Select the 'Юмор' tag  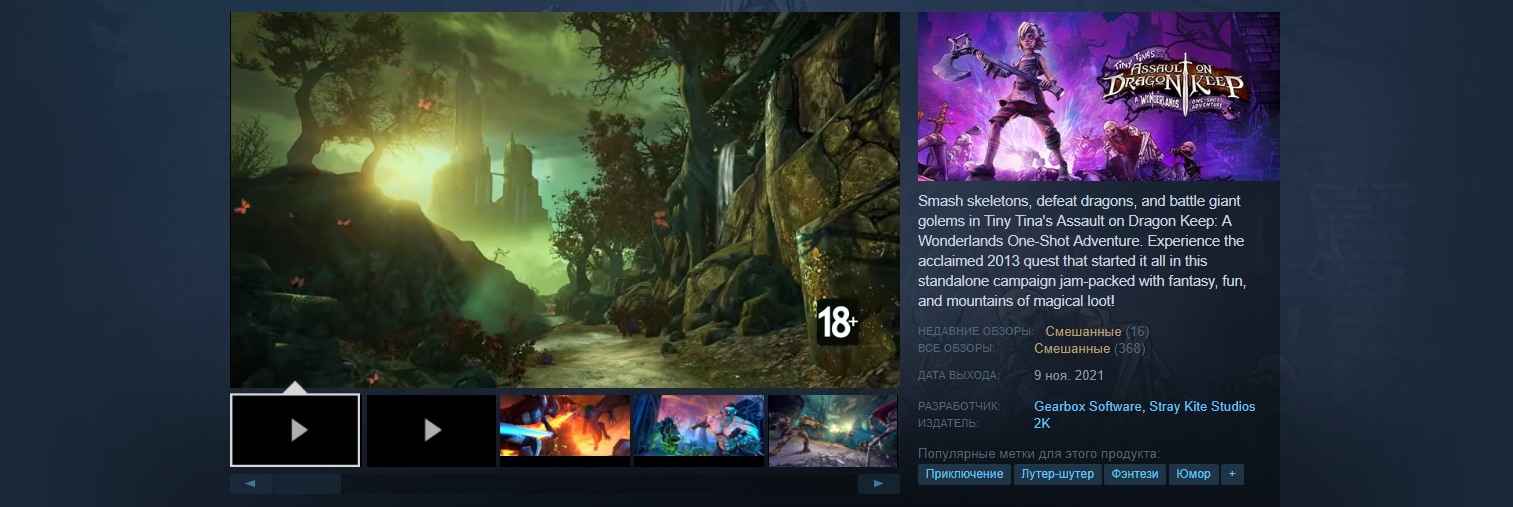(x=1194, y=474)
